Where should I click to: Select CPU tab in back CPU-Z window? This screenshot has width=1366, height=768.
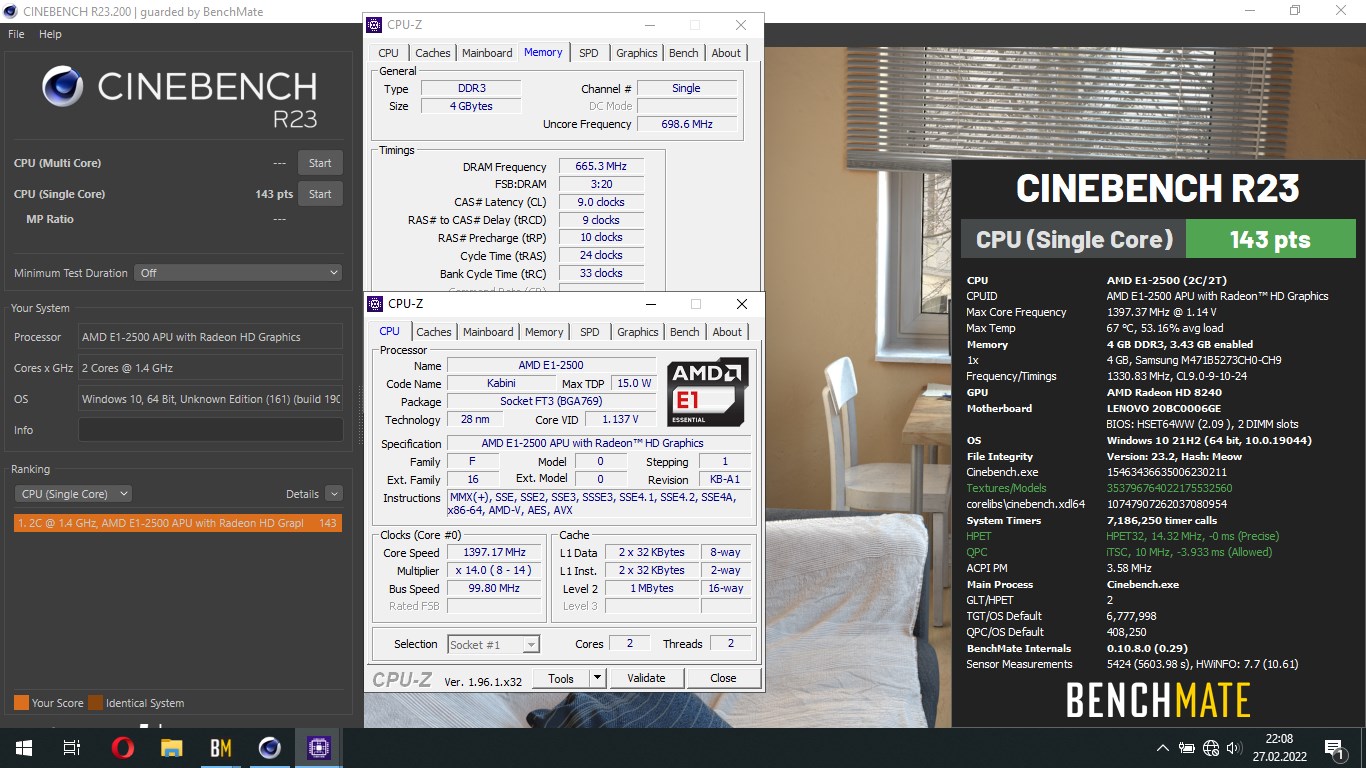pyautogui.click(x=389, y=53)
